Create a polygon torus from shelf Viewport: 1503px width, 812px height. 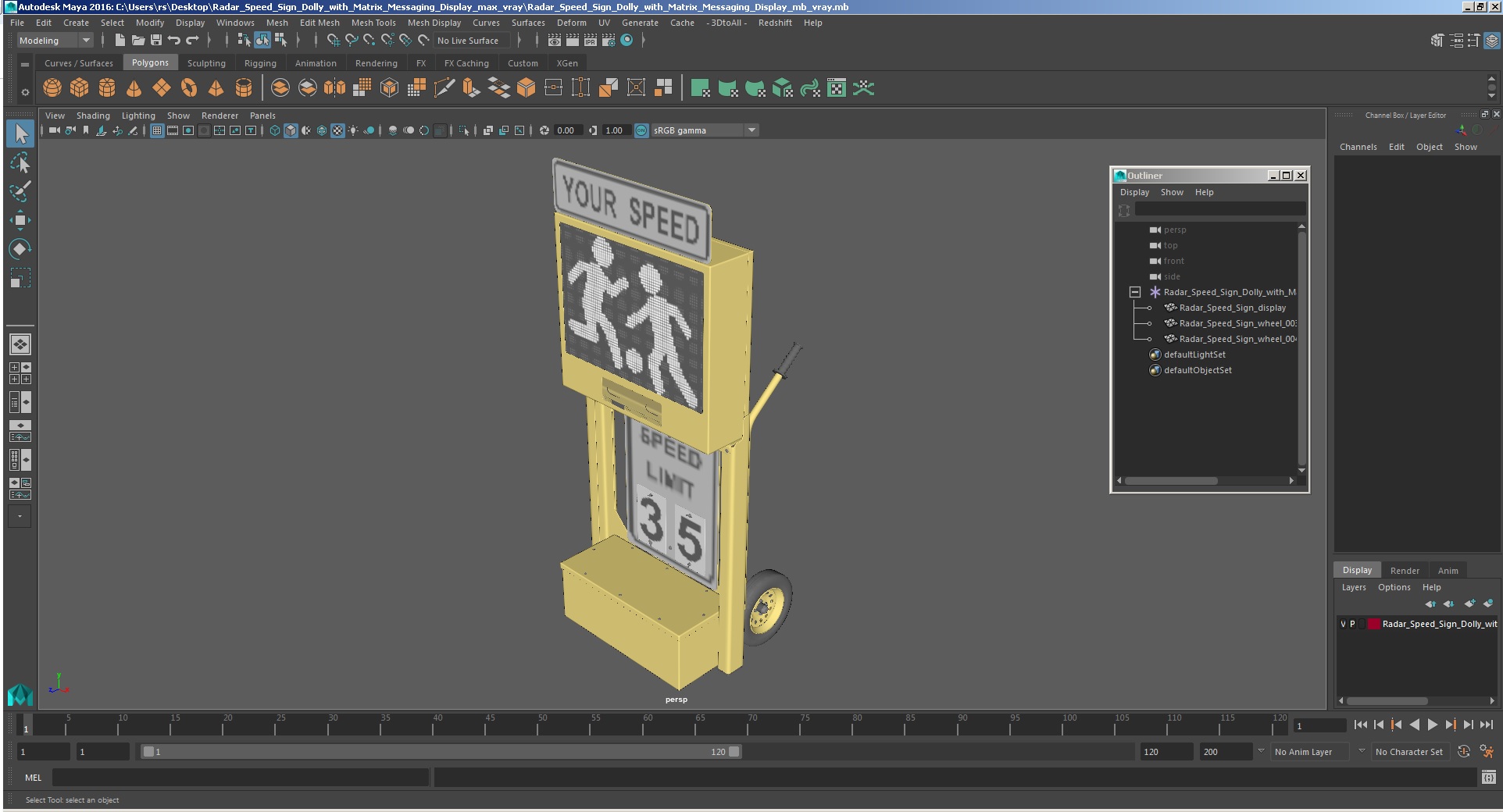(189, 88)
